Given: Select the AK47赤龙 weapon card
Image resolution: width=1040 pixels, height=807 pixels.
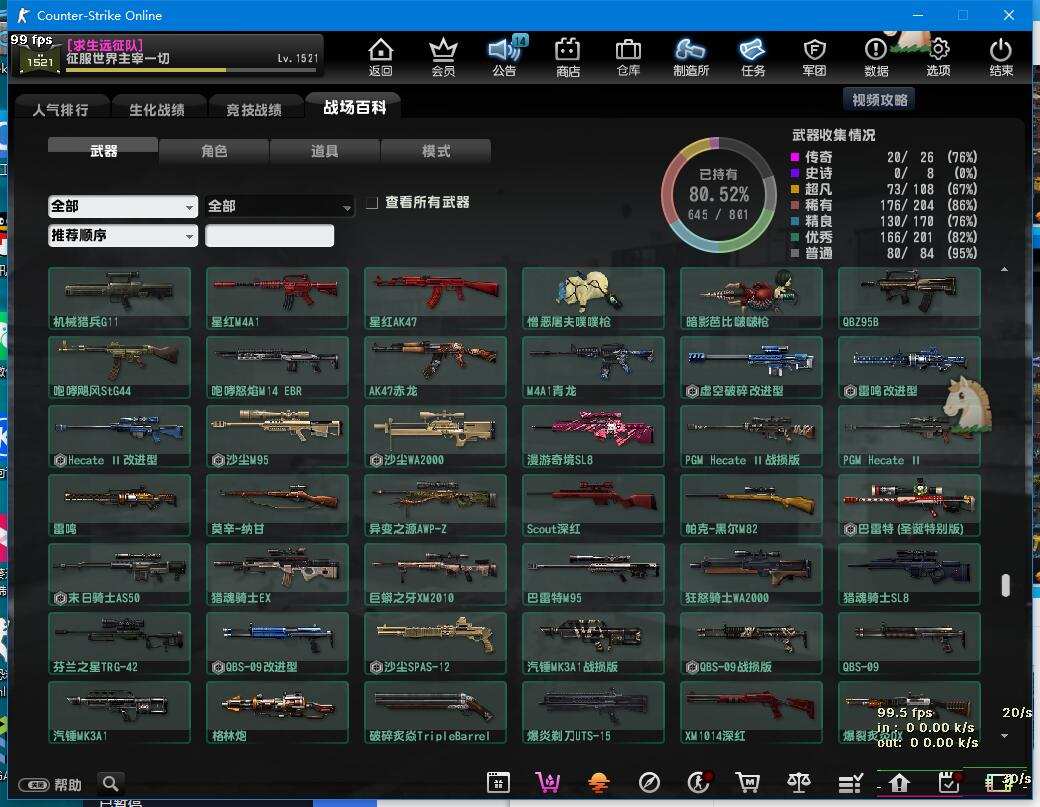Looking at the screenshot, I should 435,367.
